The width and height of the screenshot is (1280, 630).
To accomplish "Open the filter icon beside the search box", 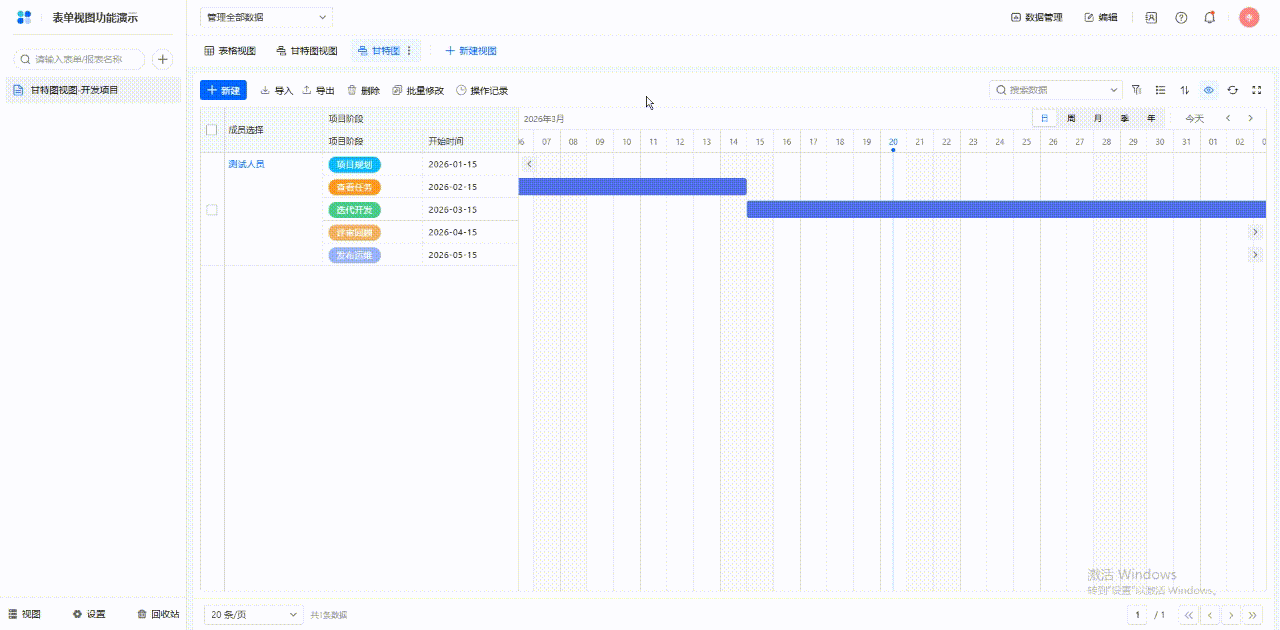I will [x=1136, y=90].
